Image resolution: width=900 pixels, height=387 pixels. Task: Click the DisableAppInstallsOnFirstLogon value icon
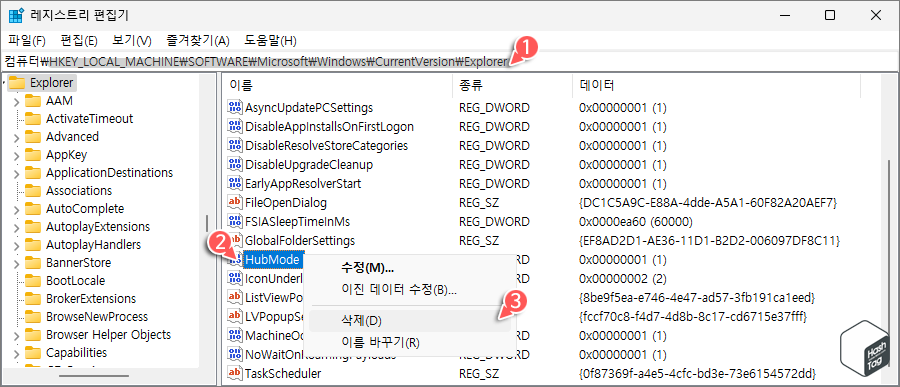click(235, 126)
